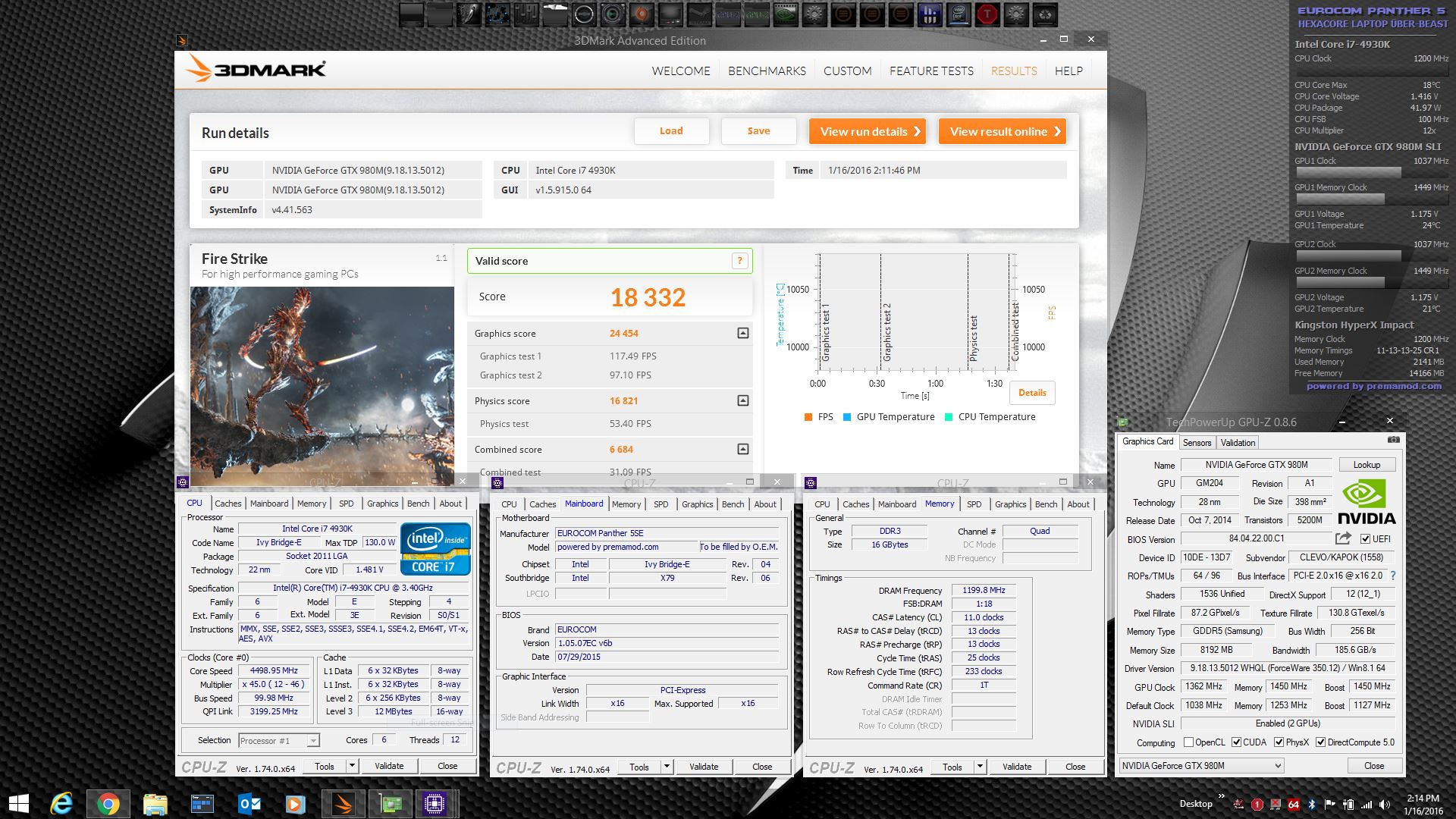The width and height of the screenshot is (1456, 819).
Task: Click the blue GPU Temperature legend swatch
Action: pyautogui.click(x=847, y=417)
